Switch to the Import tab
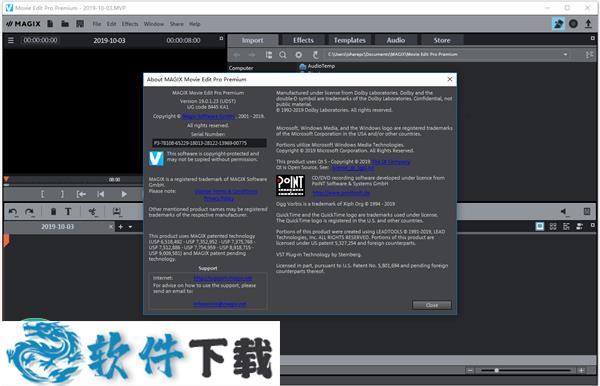 tap(252, 40)
